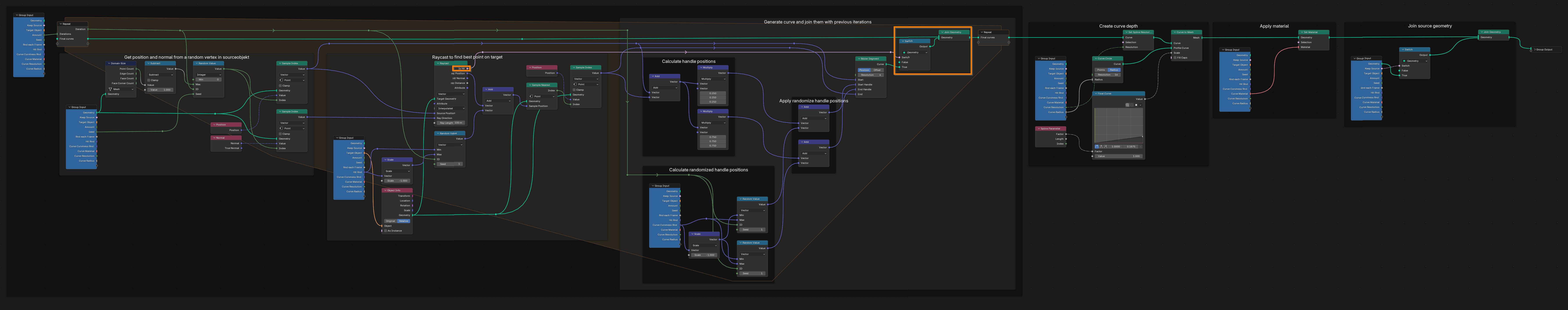Collapse the Object Info node
This screenshot has height=310, width=1568.
[x=385, y=190]
